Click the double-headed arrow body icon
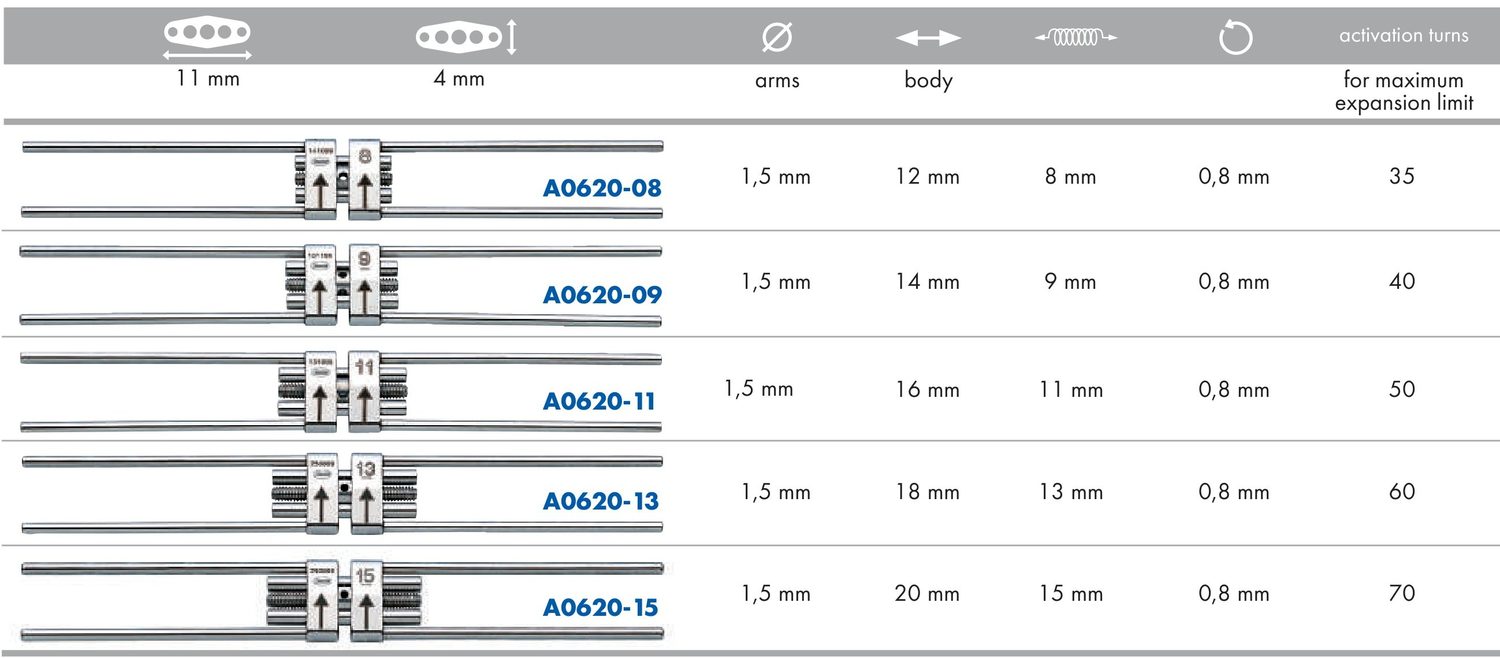 click(x=928, y=38)
